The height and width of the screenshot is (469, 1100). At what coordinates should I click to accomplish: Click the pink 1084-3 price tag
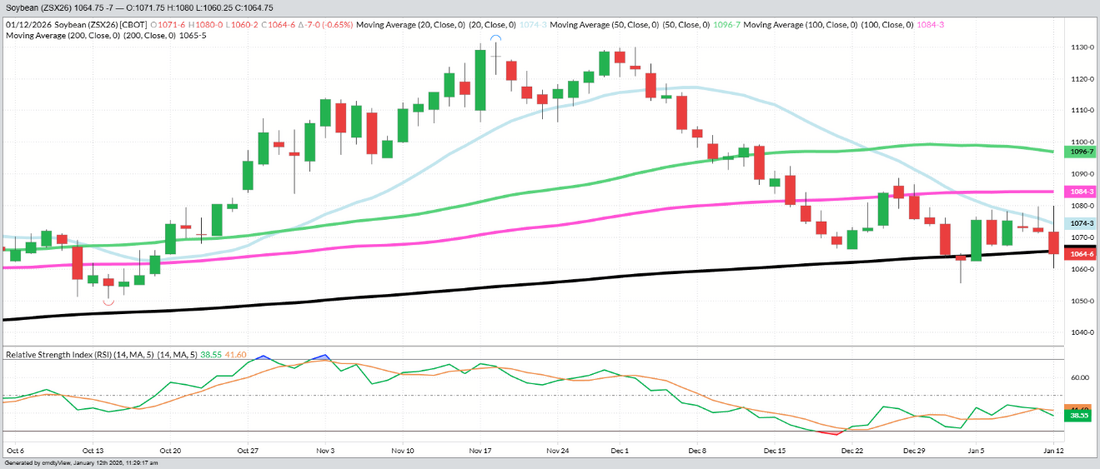coord(1079,191)
